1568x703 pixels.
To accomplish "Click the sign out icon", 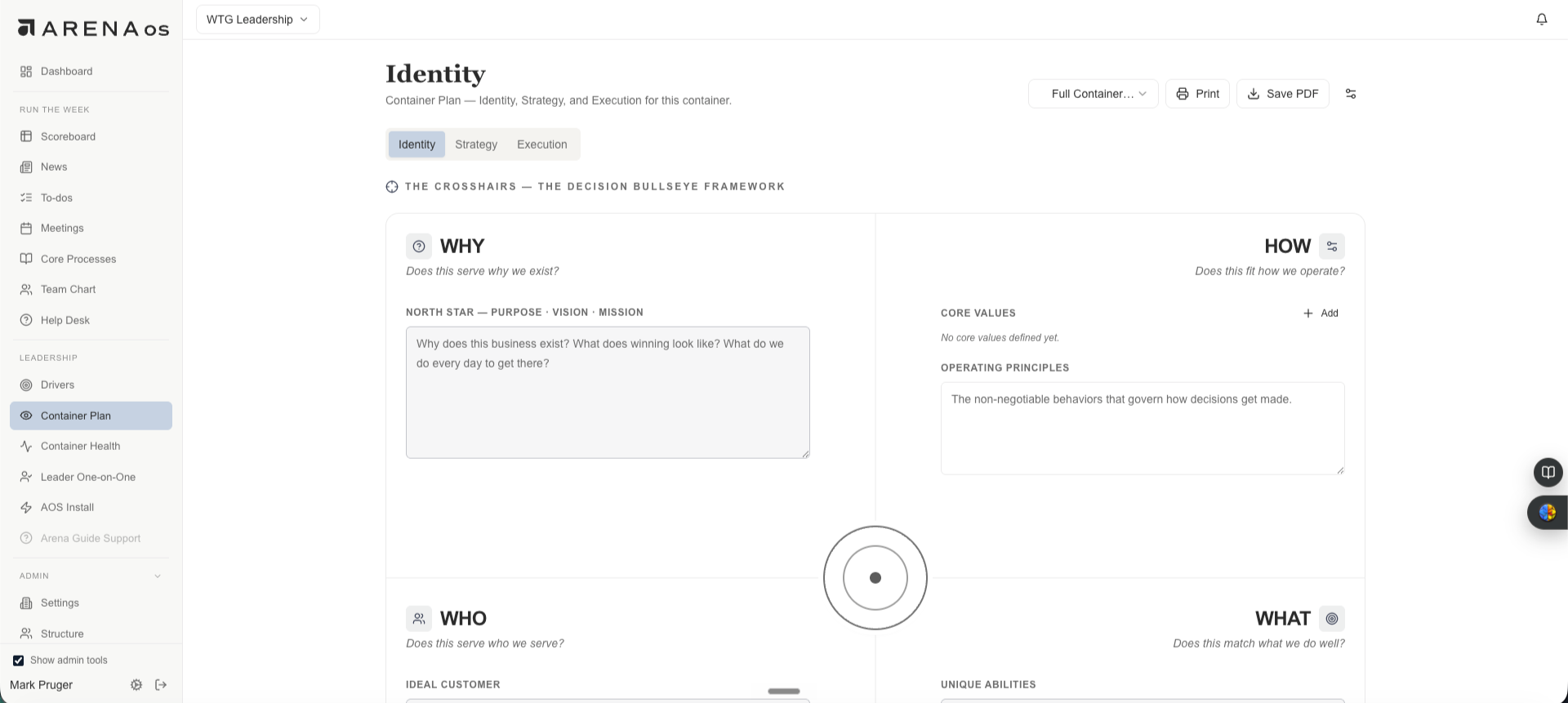I will (x=161, y=685).
